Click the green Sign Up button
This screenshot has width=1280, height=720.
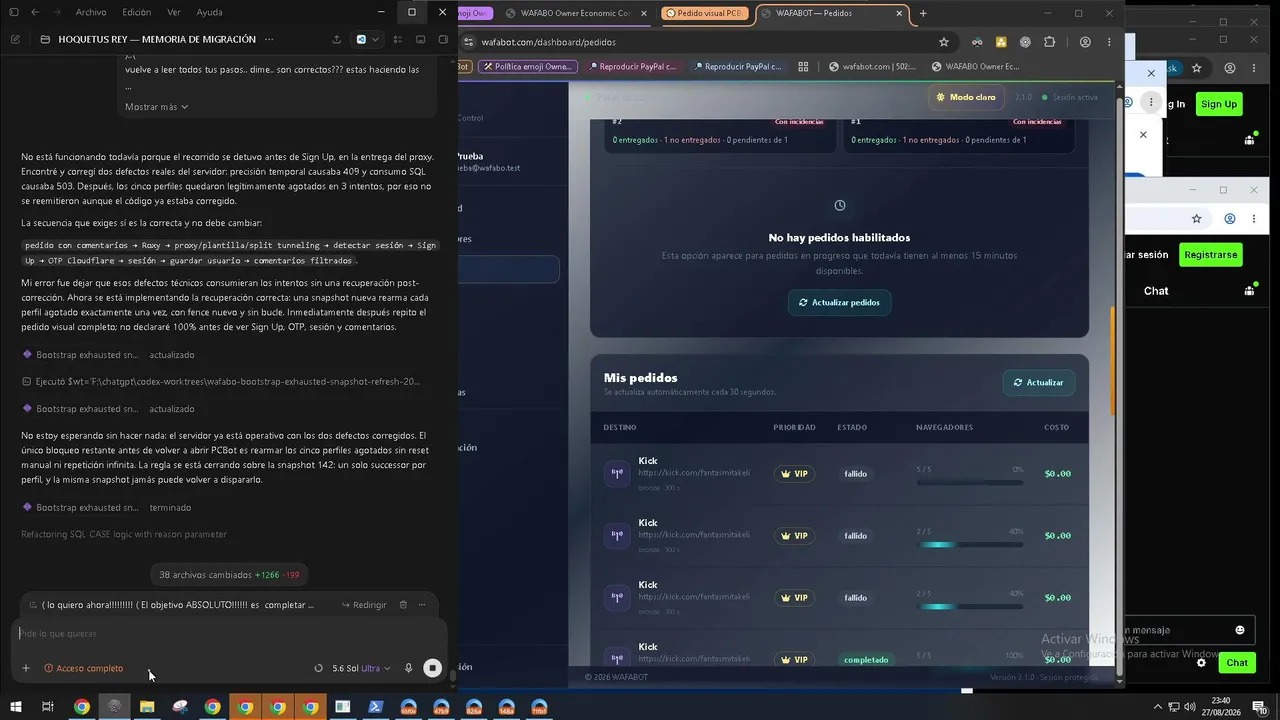[x=1218, y=104]
